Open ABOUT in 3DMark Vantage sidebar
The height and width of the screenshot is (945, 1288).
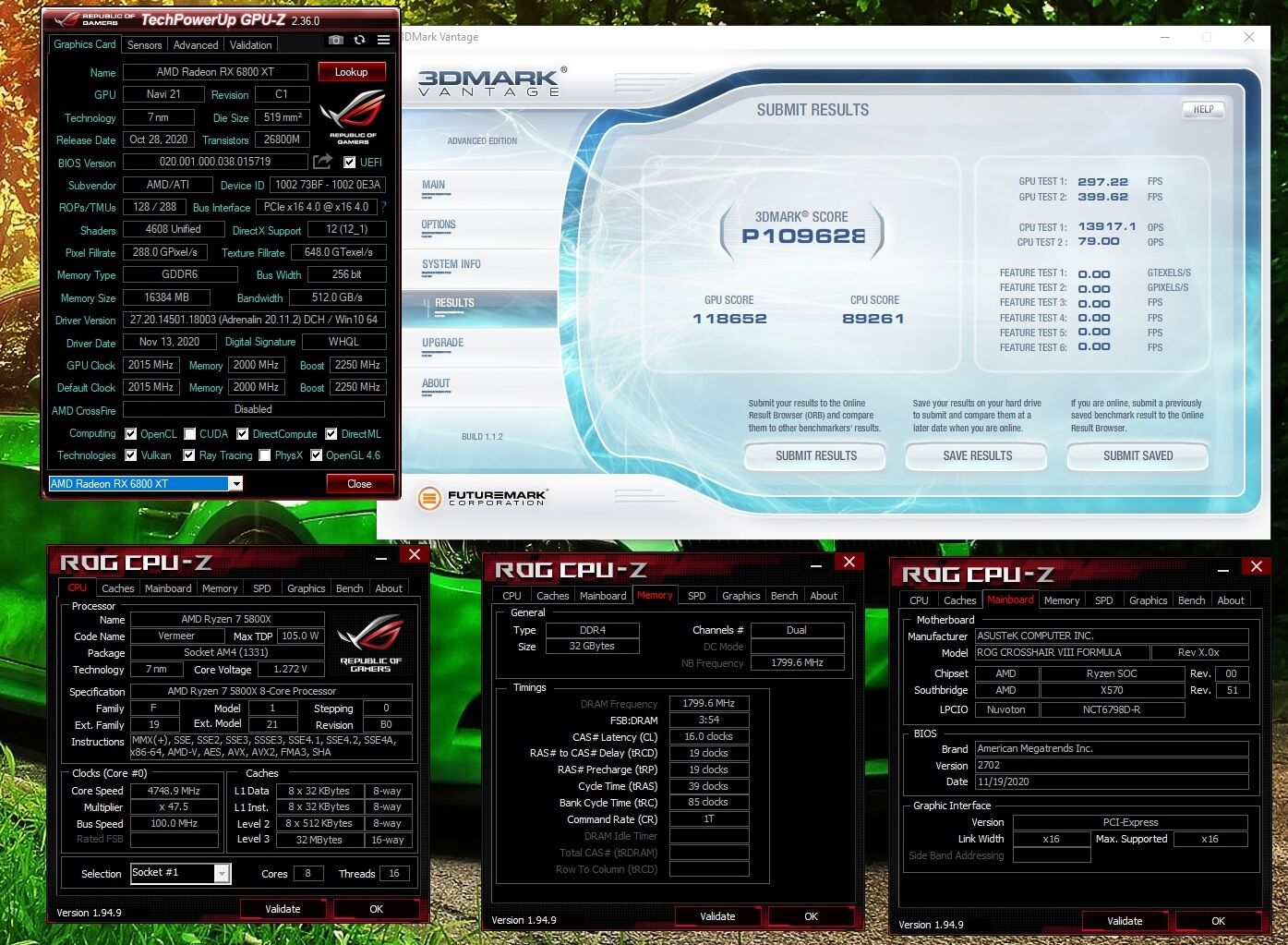pyautogui.click(x=436, y=383)
